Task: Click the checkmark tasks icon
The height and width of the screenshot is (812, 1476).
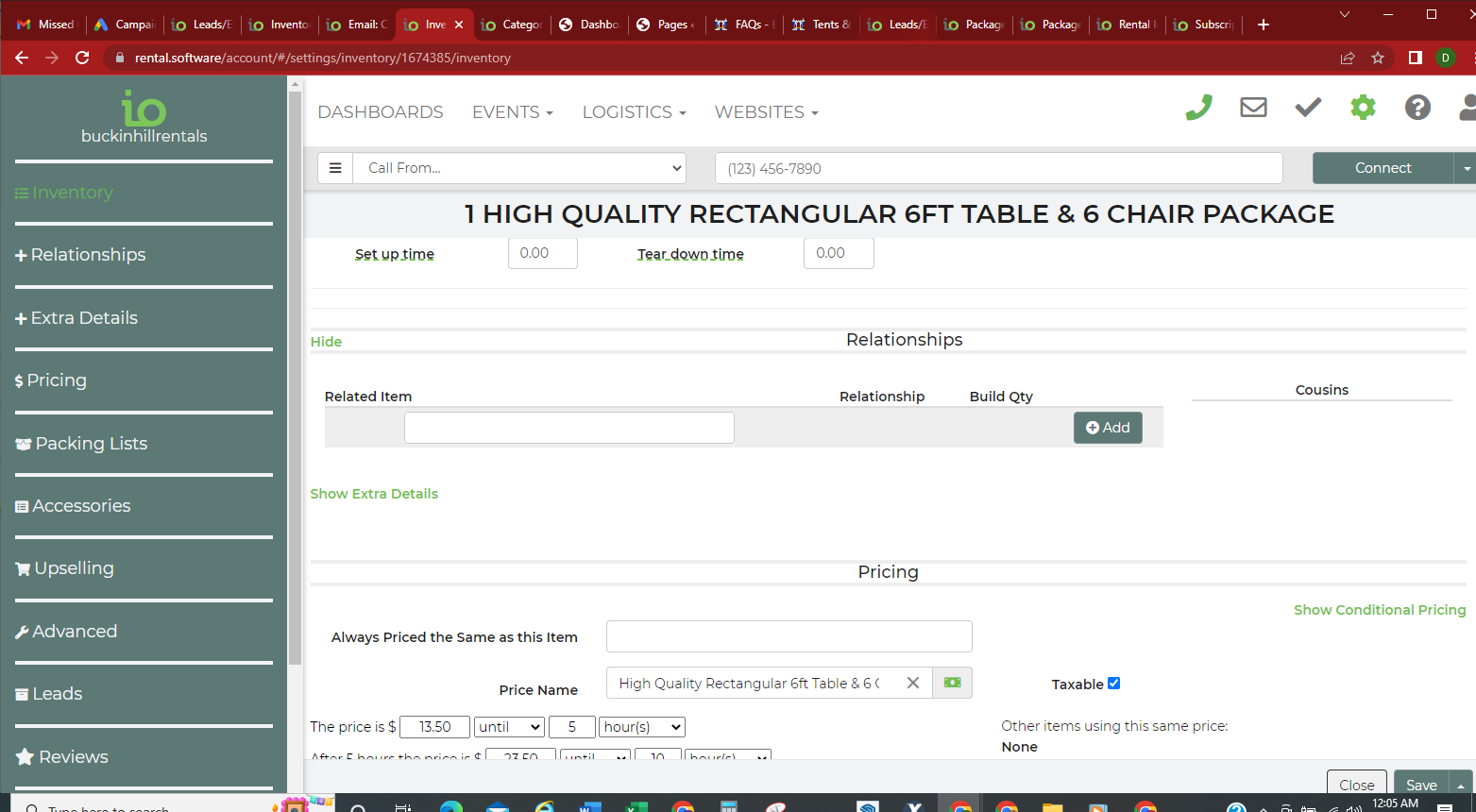Action: pyautogui.click(x=1308, y=108)
